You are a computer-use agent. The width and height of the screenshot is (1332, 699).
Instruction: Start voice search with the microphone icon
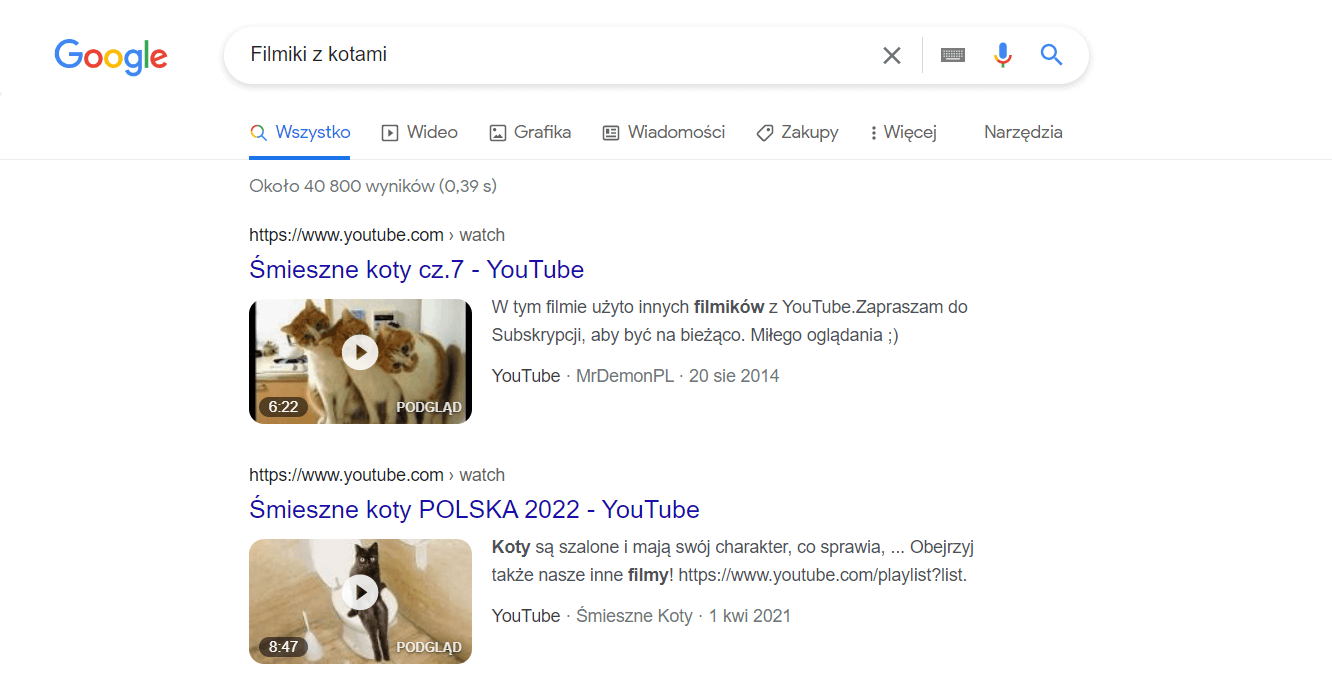(x=1003, y=55)
